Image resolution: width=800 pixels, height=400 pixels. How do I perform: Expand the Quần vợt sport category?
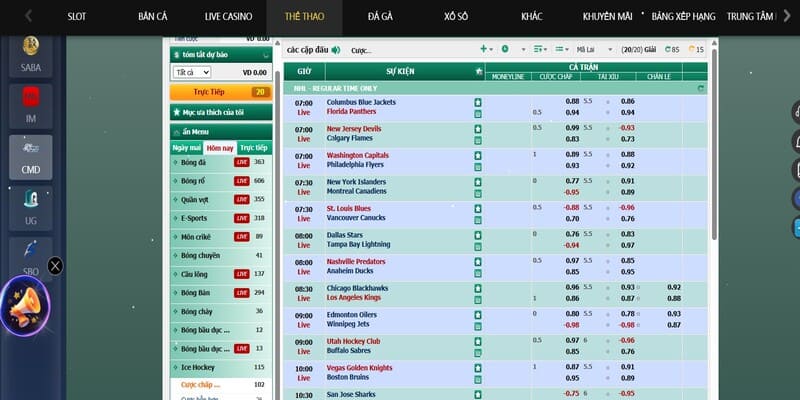pyautogui.click(x=221, y=199)
